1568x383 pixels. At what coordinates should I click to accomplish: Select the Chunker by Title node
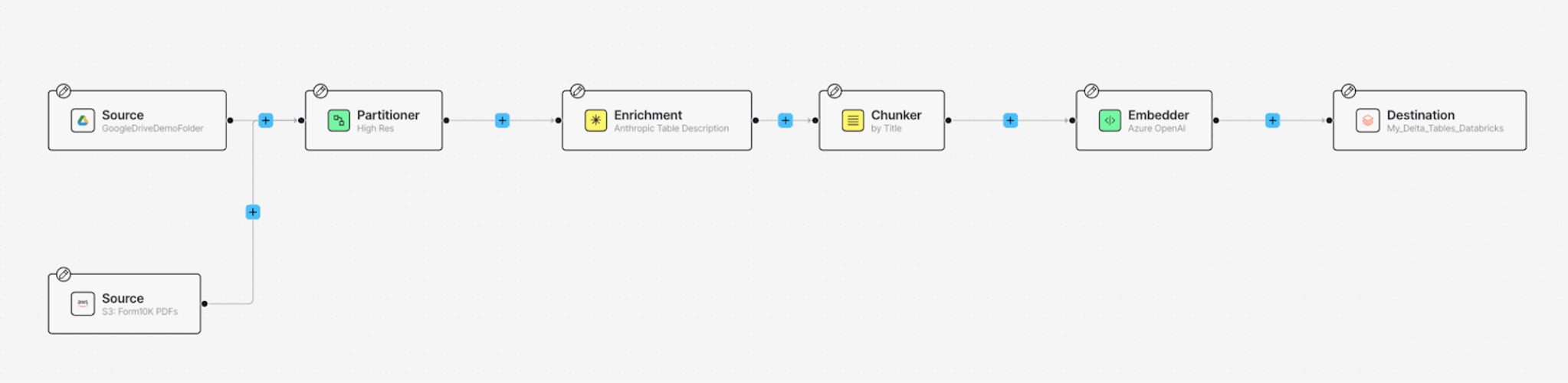click(x=881, y=120)
